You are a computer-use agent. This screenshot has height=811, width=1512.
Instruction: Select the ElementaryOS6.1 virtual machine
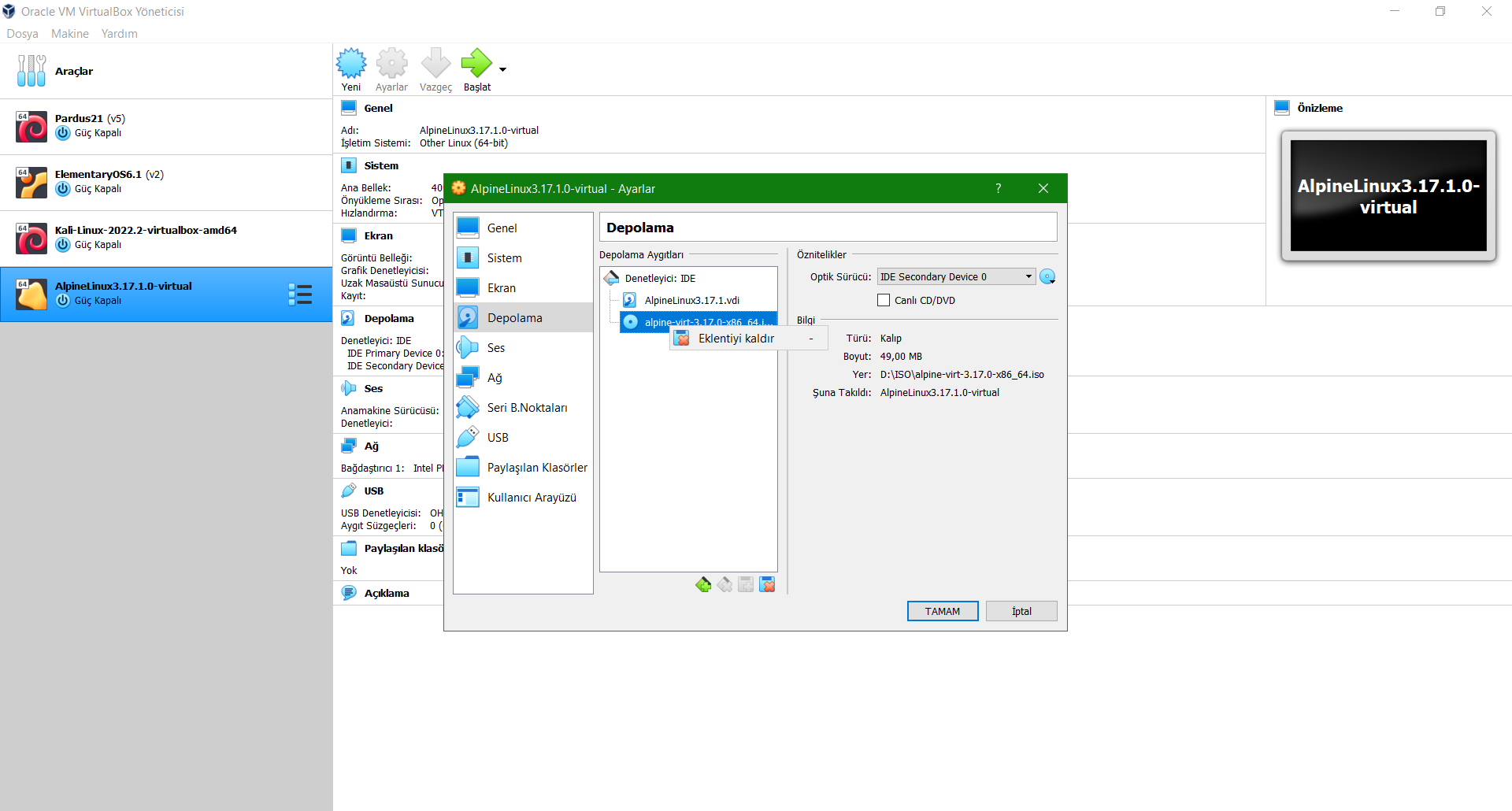click(x=166, y=182)
